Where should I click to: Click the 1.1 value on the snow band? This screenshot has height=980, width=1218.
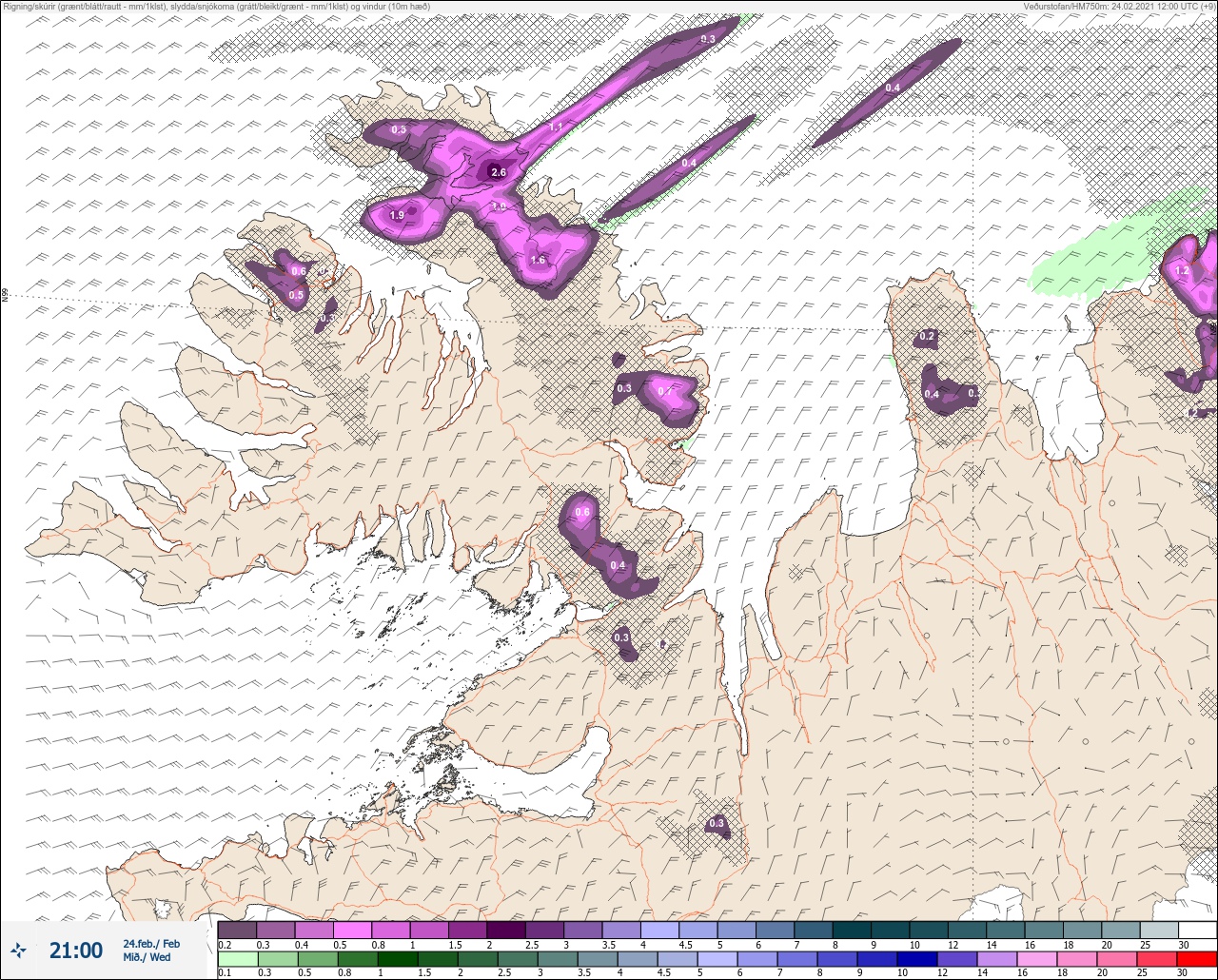557,127
